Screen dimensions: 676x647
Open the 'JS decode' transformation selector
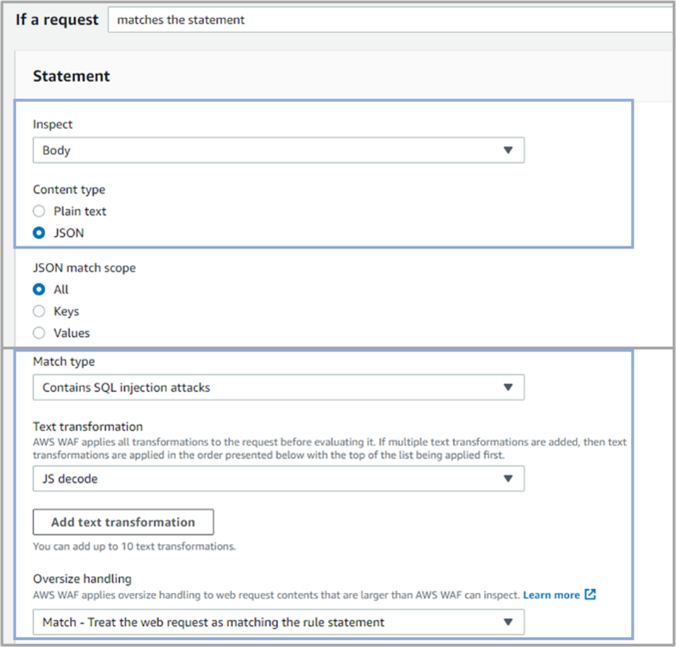[x=270, y=479]
